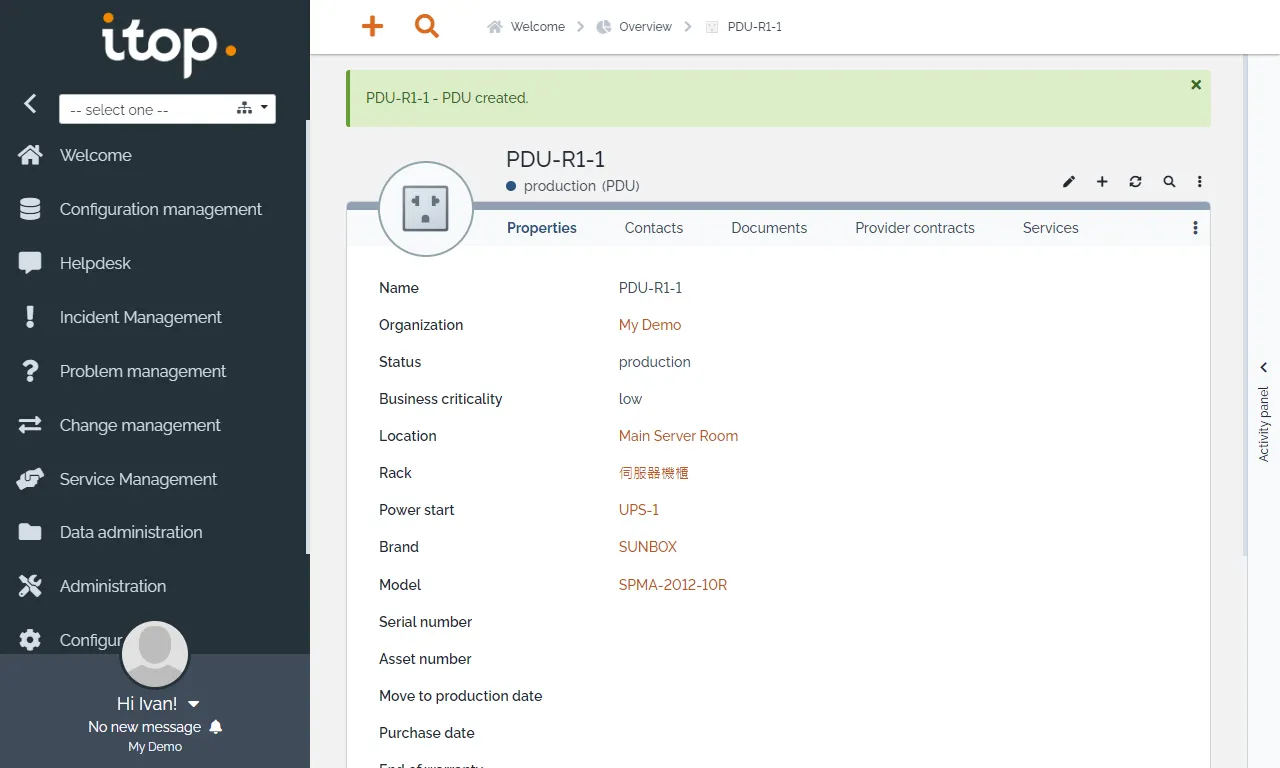This screenshot has height=768, width=1280.
Task: Expand the Hi Ivan user menu arrow
Action: 194,705
